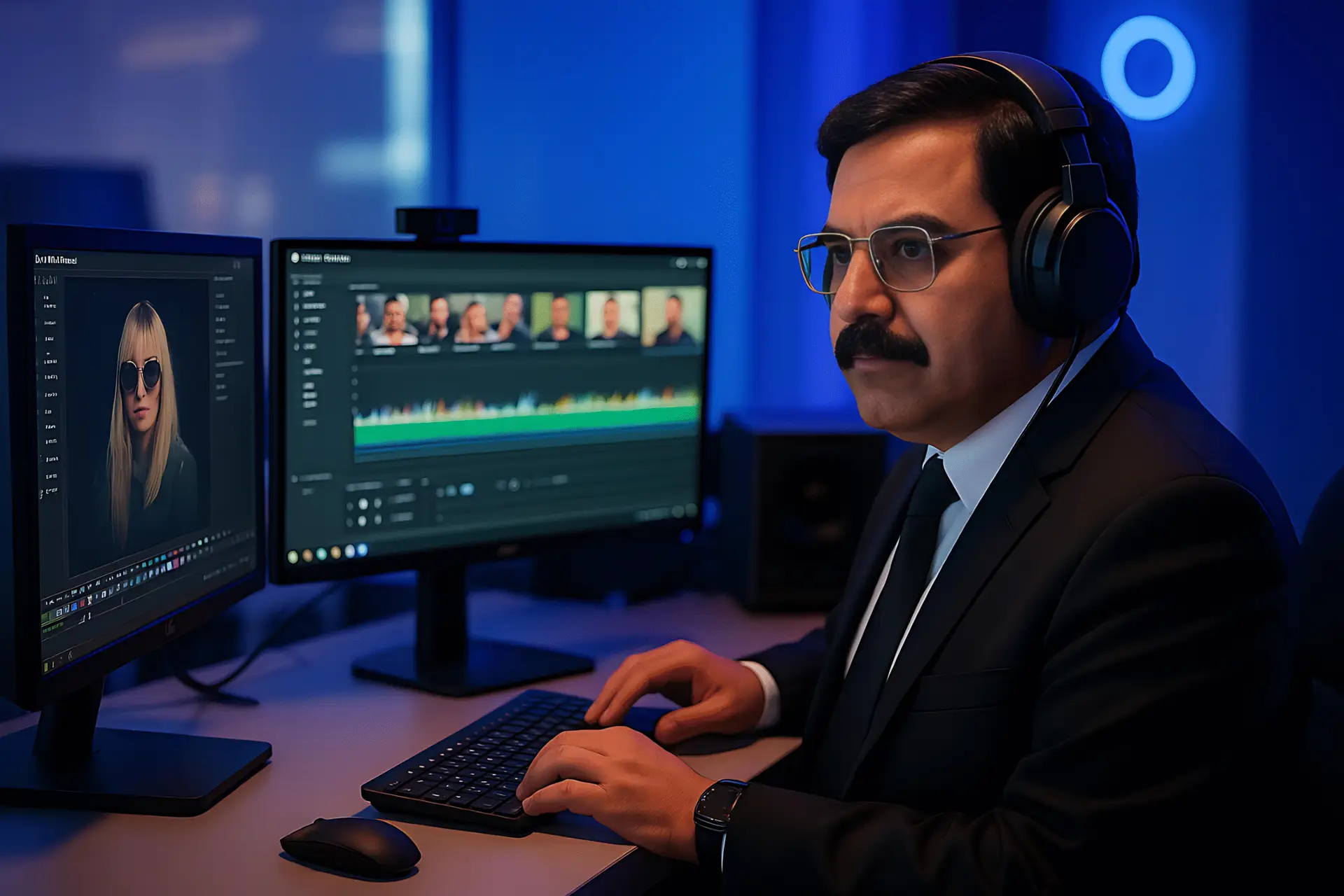
Task: Click the green circle icon in the taskbar
Action: 293,556
